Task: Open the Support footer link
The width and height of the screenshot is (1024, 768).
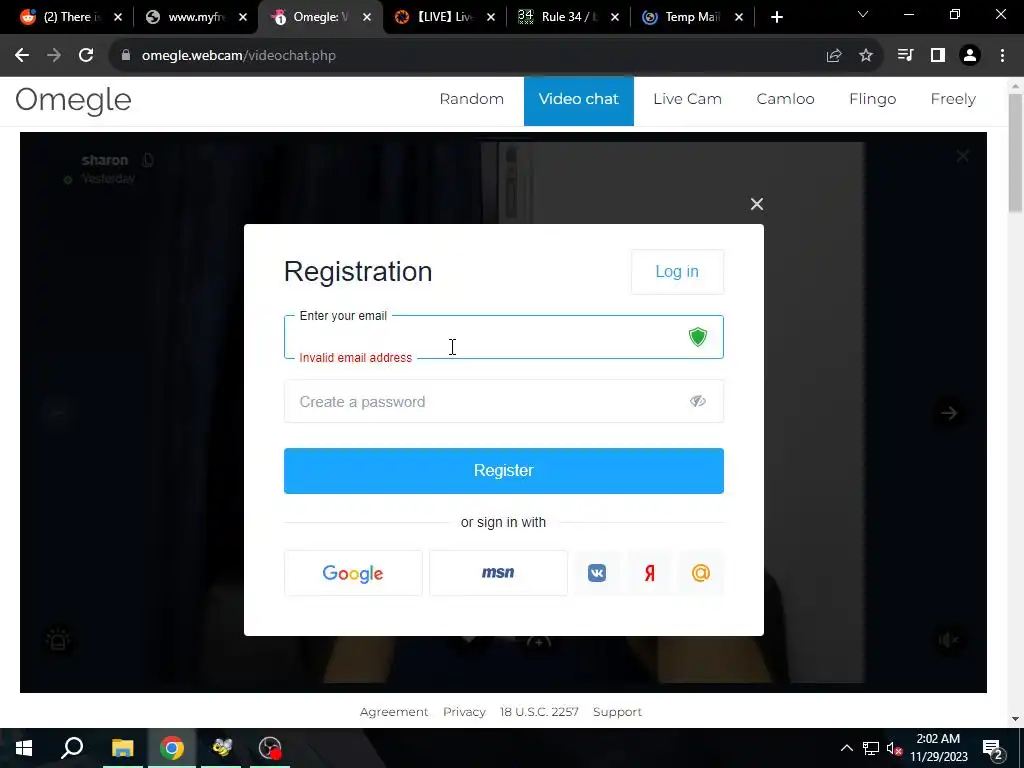Action: click(x=617, y=712)
